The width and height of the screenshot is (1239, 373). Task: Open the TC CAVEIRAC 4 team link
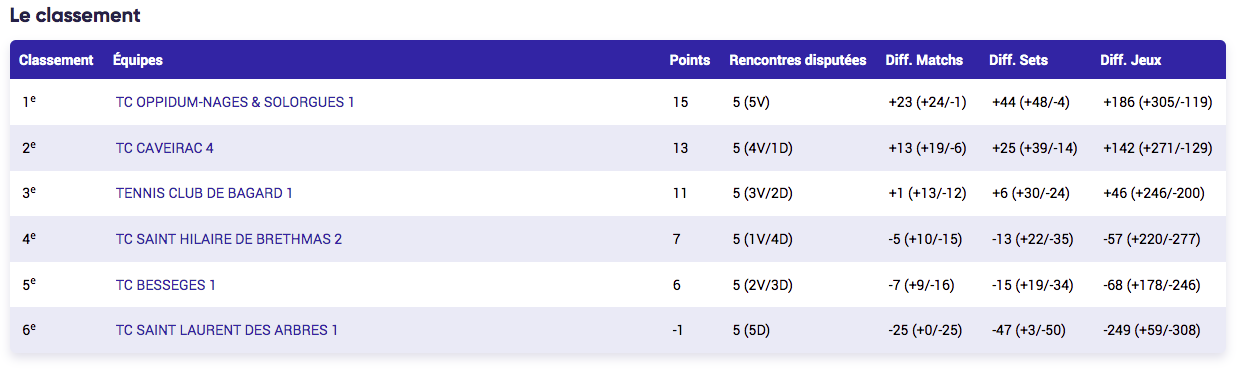tap(165, 148)
